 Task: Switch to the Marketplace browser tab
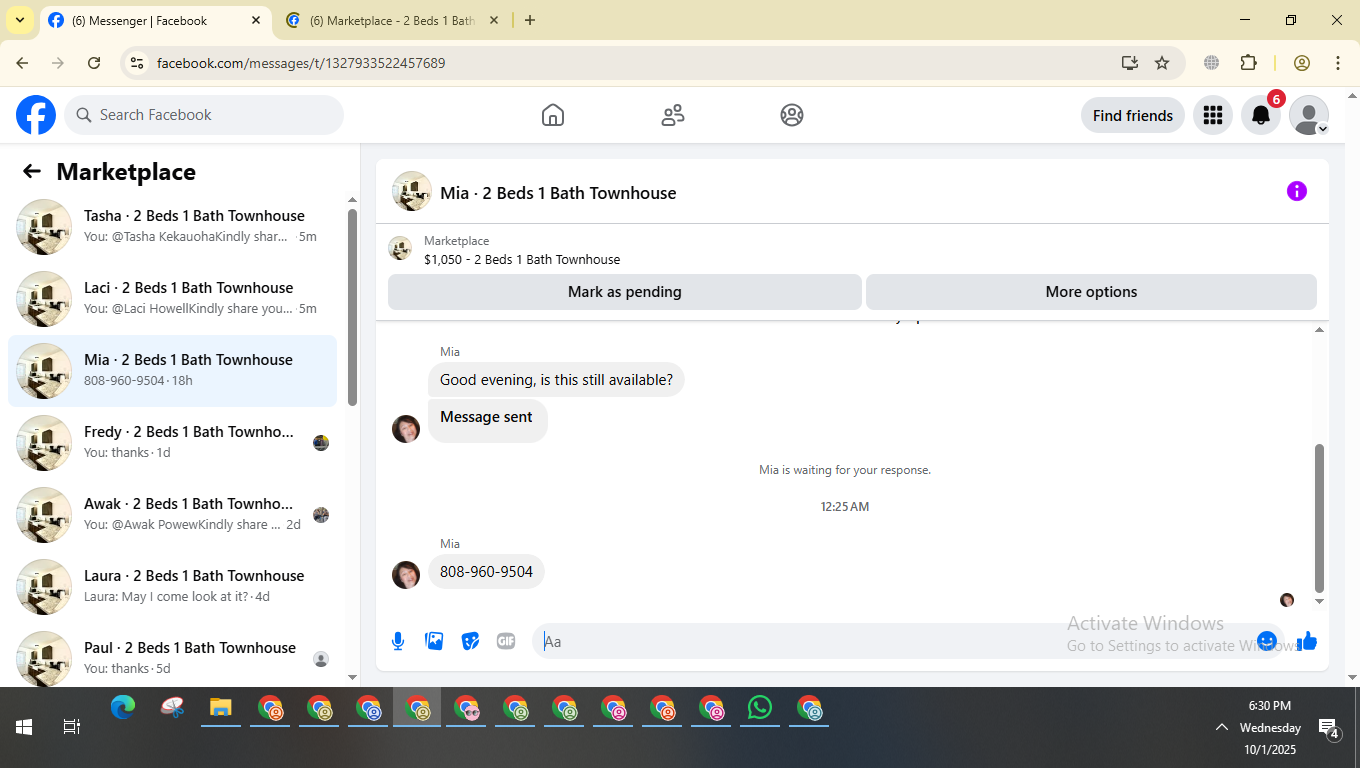[393, 20]
